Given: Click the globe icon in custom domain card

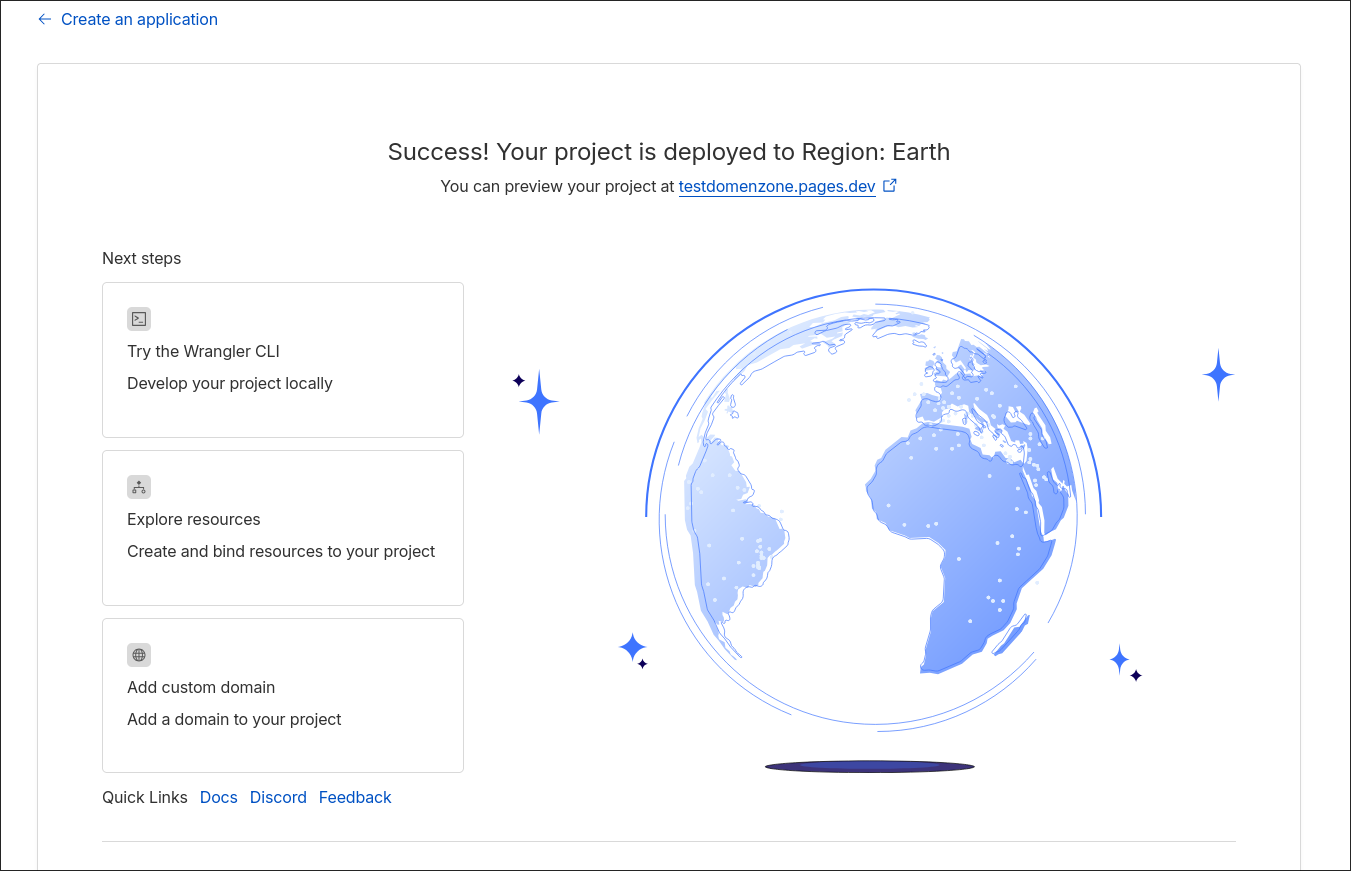Looking at the screenshot, I should [x=139, y=655].
